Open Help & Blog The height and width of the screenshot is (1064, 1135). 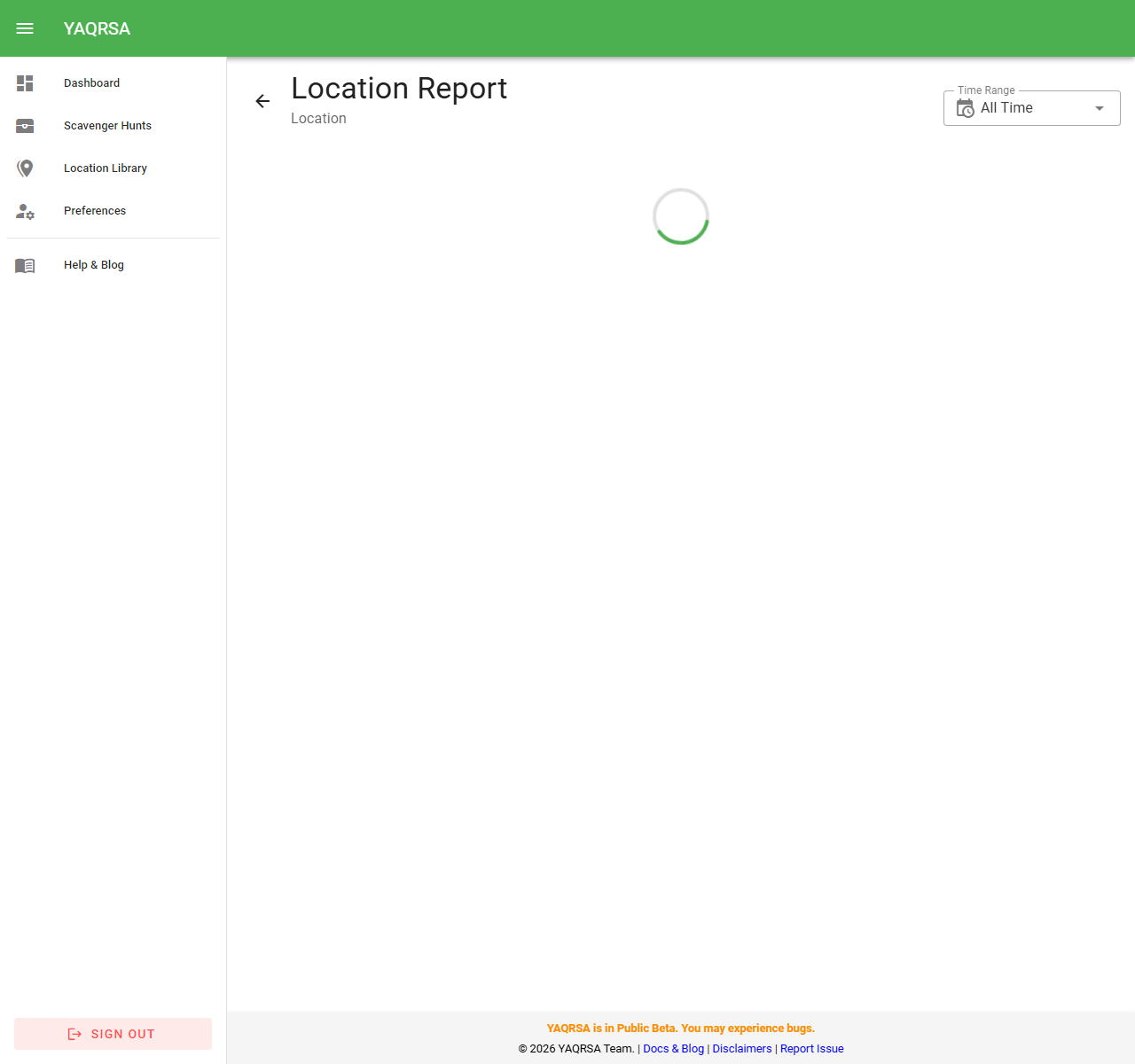pos(113,265)
